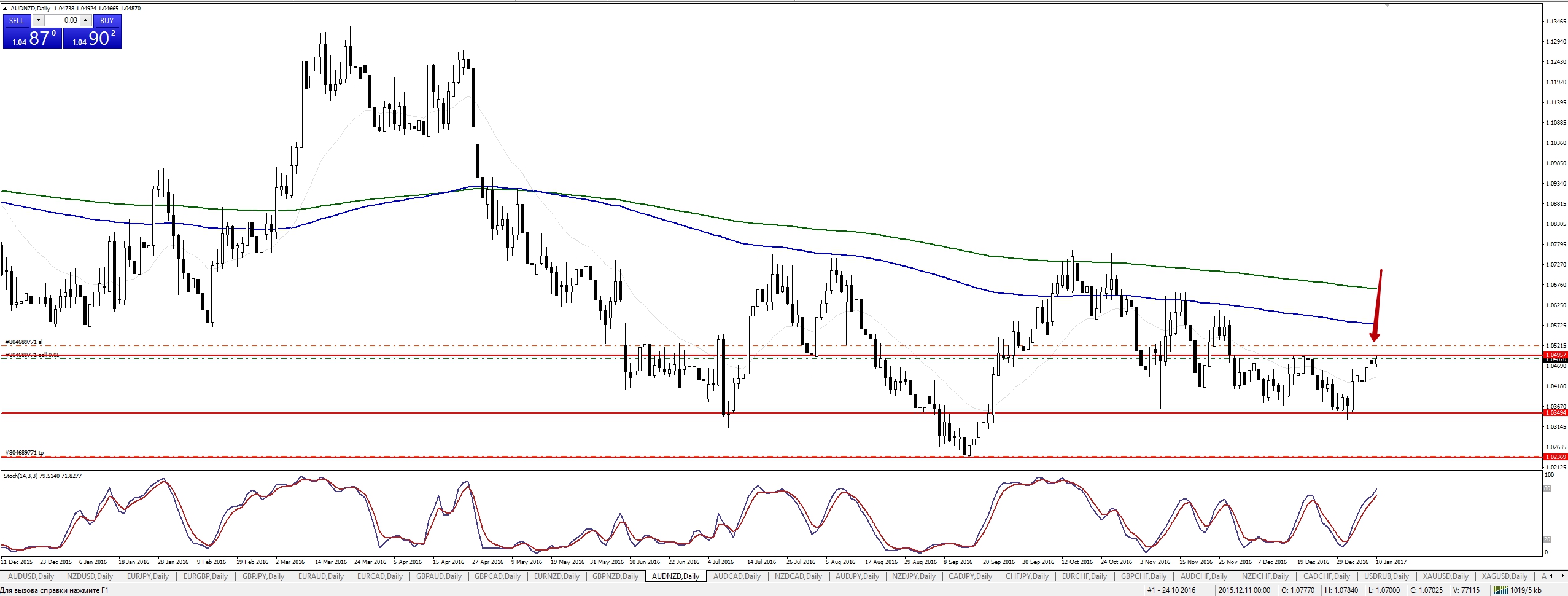Click the status bar low value L: 1.07000
Viewport: 1568px width, 596px height.
pos(1384,590)
